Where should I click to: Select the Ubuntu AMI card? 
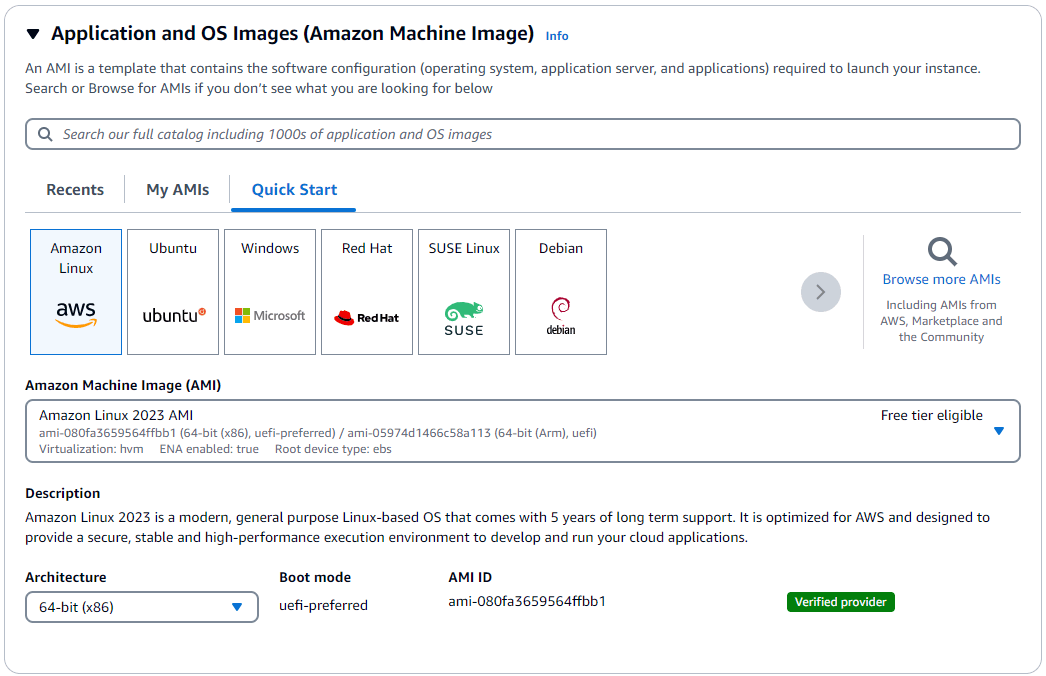[x=172, y=291]
